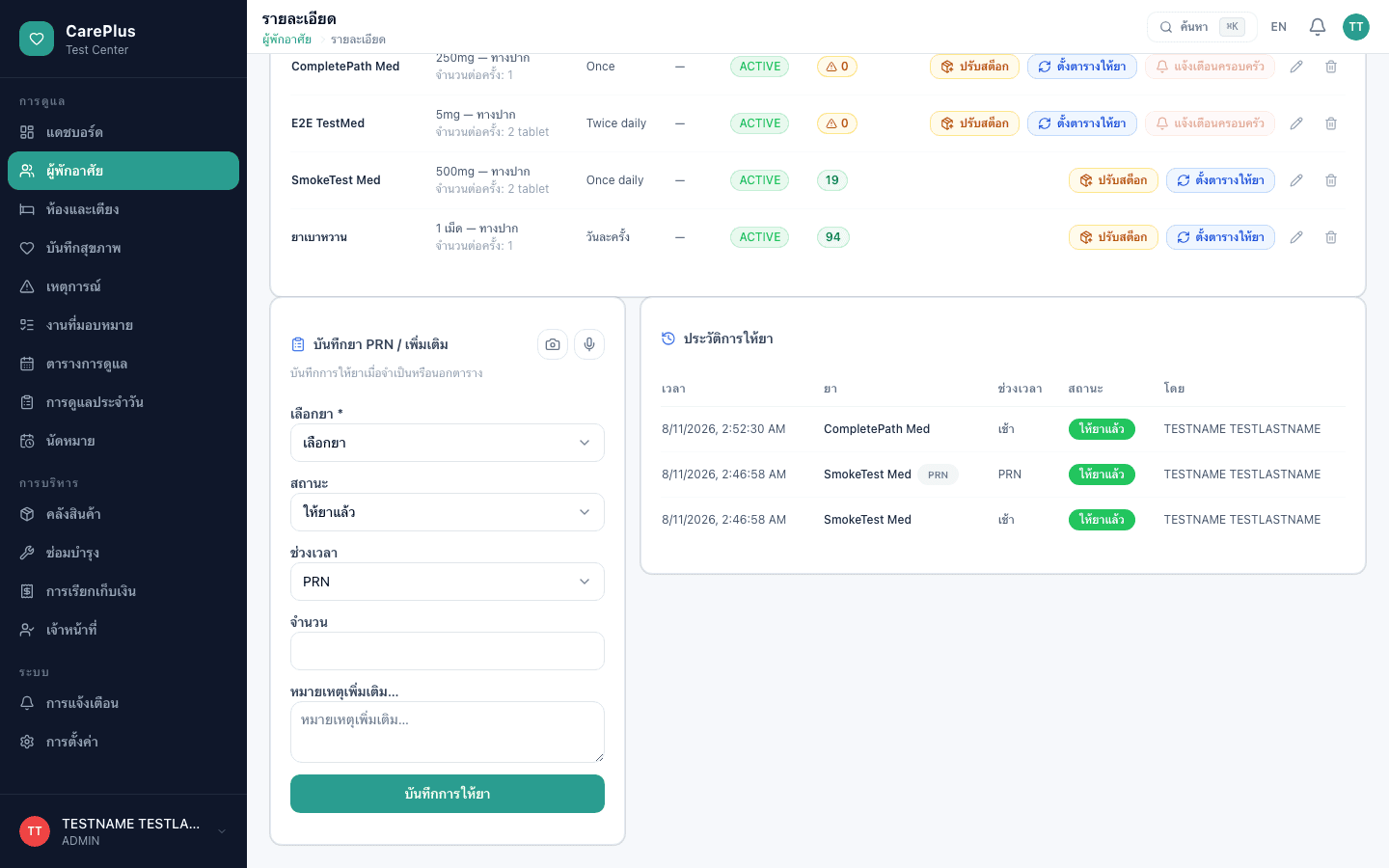Open การตั้งค่า in the sidebar
The image size is (1389, 868).
[x=123, y=742]
